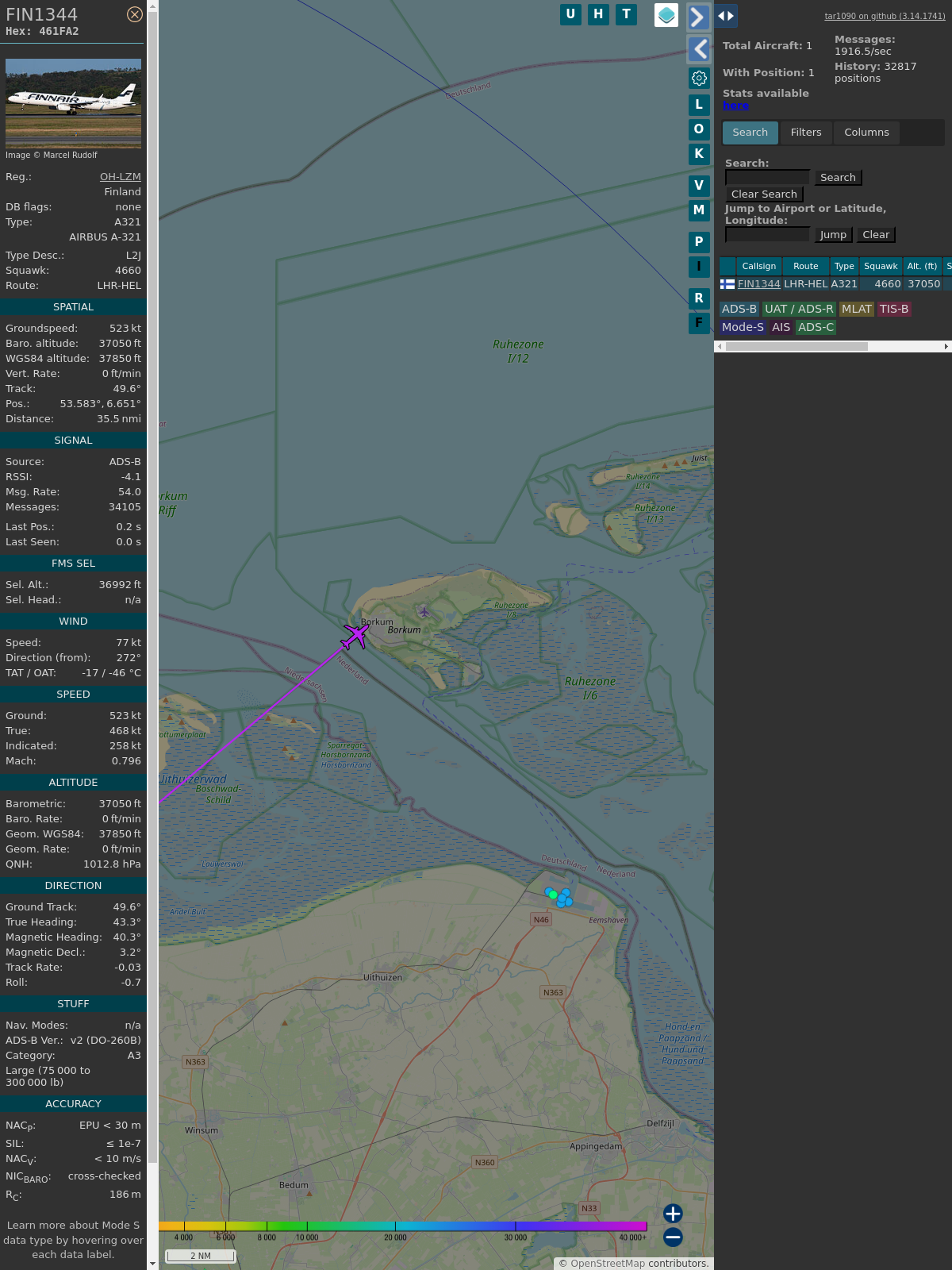952x1270 pixels.
Task: Focus the Jump to Airport input field
Action: coord(767,235)
